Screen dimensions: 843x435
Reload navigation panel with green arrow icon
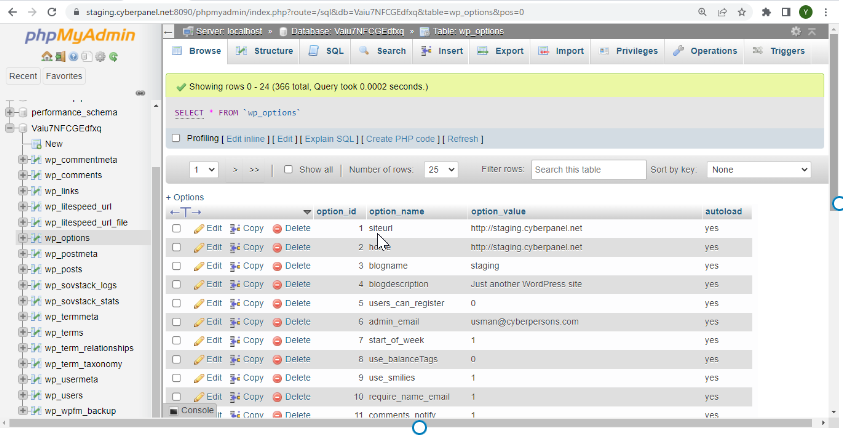click(113, 56)
